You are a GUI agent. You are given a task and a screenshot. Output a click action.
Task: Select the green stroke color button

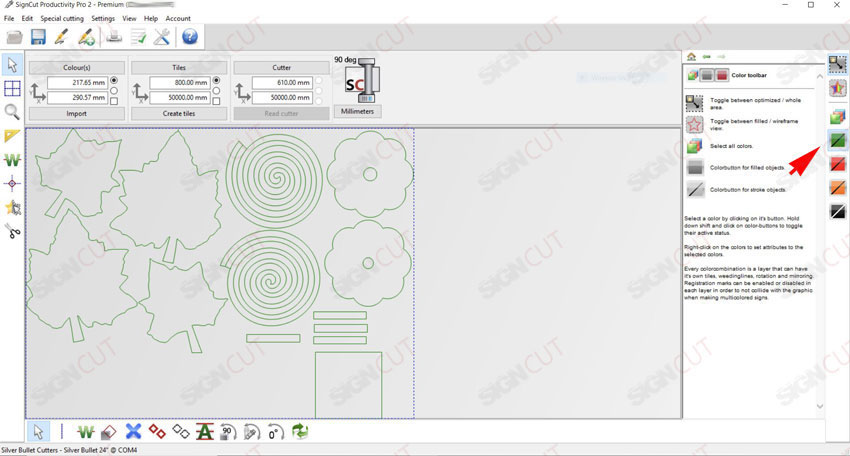coord(838,140)
